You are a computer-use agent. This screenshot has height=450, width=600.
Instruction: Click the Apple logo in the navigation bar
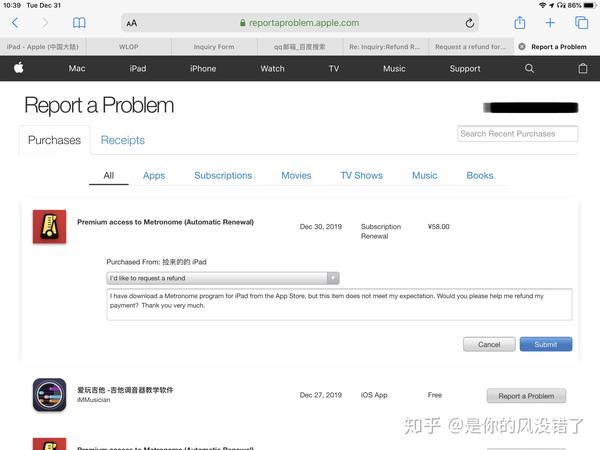click(19, 68)
